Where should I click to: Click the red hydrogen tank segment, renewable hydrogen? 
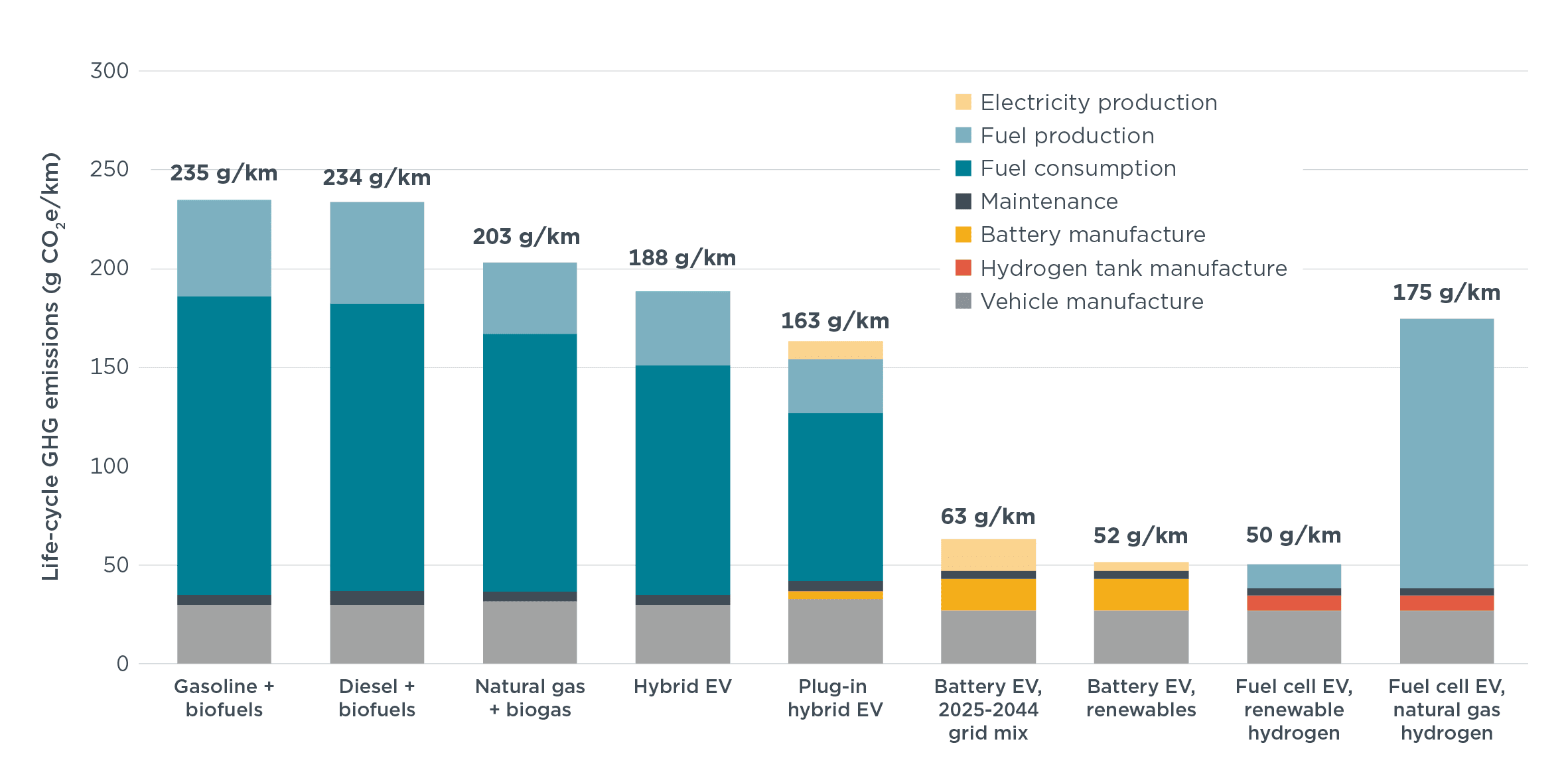(1293, 602)
